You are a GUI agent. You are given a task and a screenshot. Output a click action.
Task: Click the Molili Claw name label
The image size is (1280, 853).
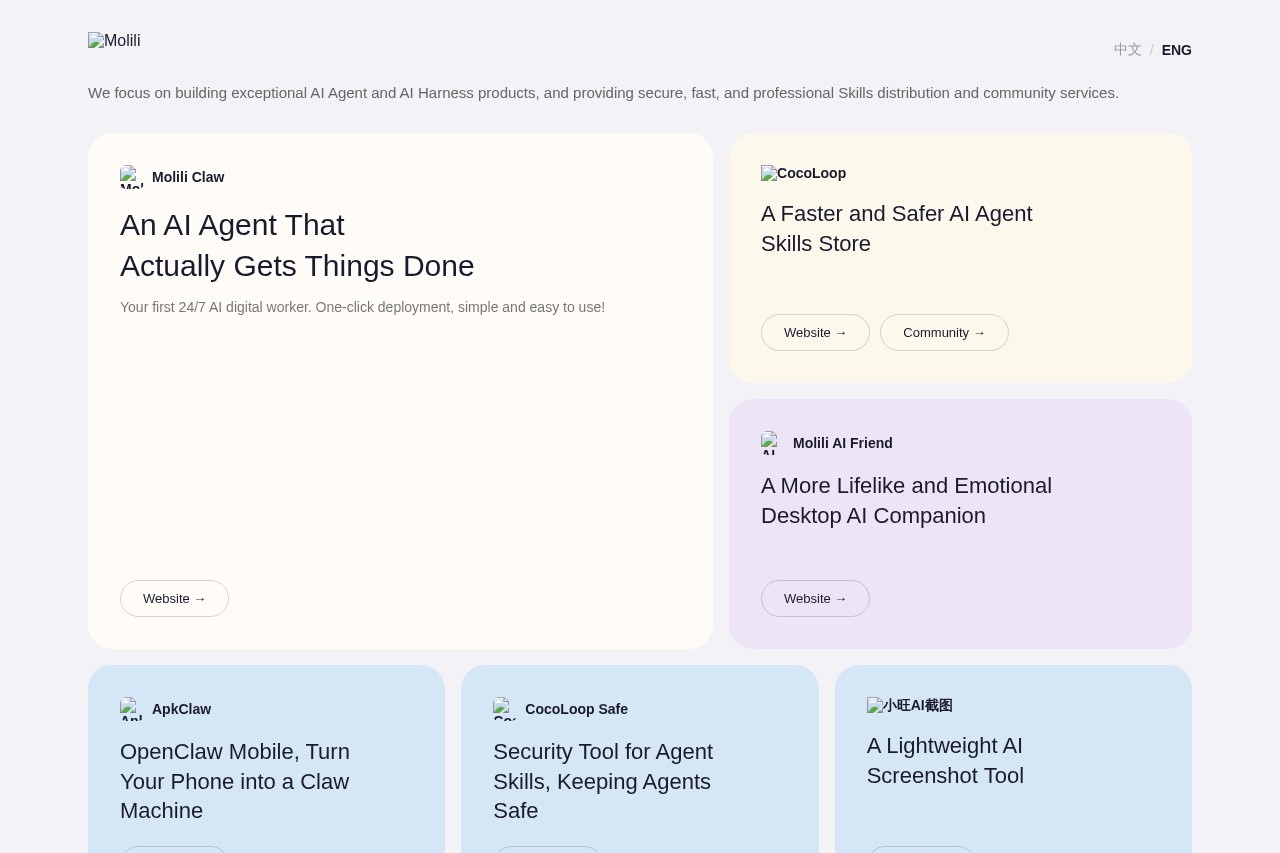pyautogui.click(x=188, y=177)
